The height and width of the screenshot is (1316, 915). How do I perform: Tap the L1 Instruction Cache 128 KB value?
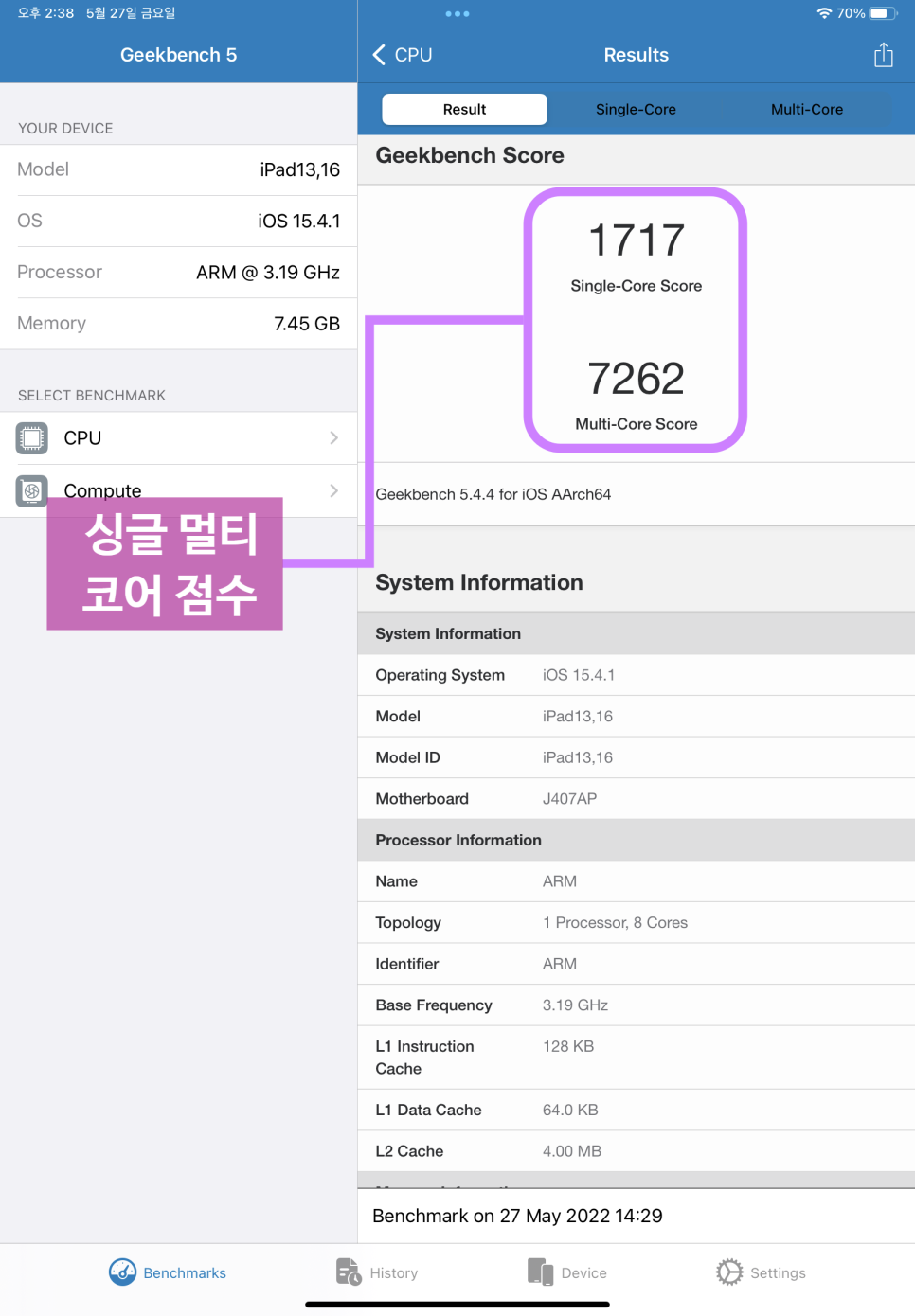click(568, 1046)
